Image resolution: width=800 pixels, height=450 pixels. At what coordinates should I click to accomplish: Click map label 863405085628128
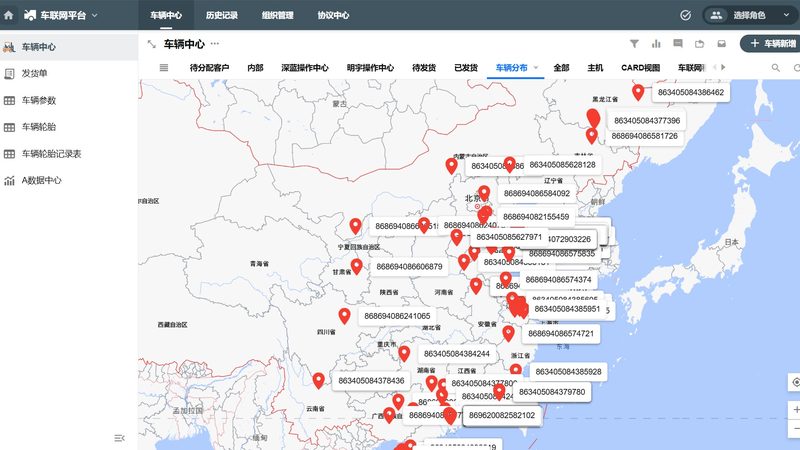coord(562,165)
